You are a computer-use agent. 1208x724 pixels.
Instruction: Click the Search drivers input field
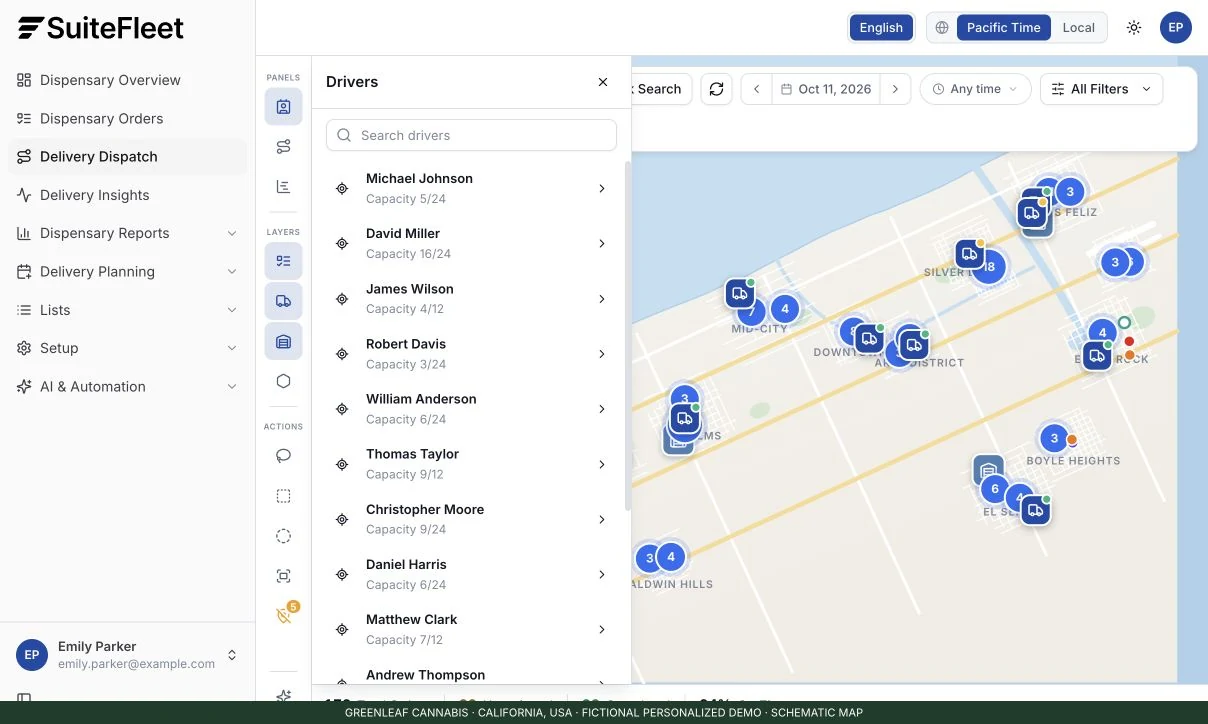(471, 135)
